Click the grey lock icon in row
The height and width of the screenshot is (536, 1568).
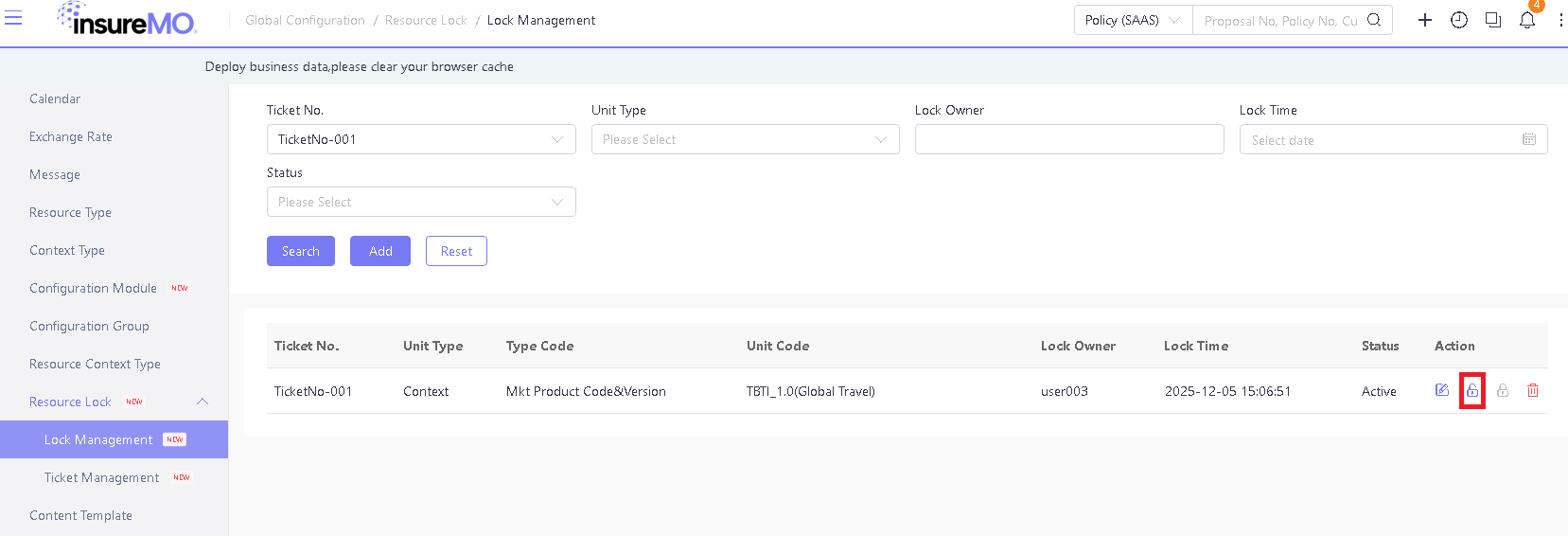[x=1503, y=390]
